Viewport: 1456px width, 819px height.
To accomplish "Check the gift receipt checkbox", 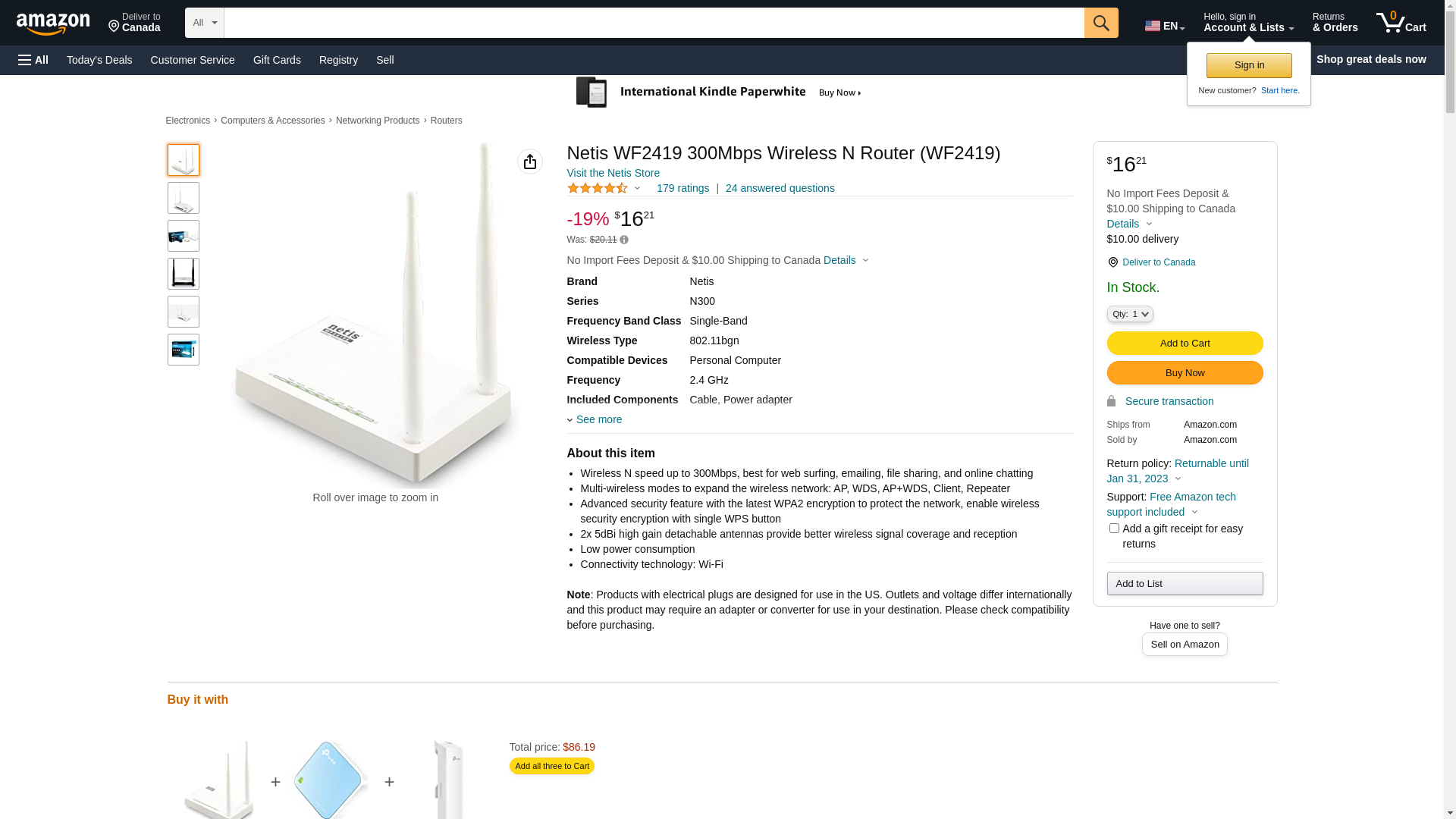I will (1114, 529).
